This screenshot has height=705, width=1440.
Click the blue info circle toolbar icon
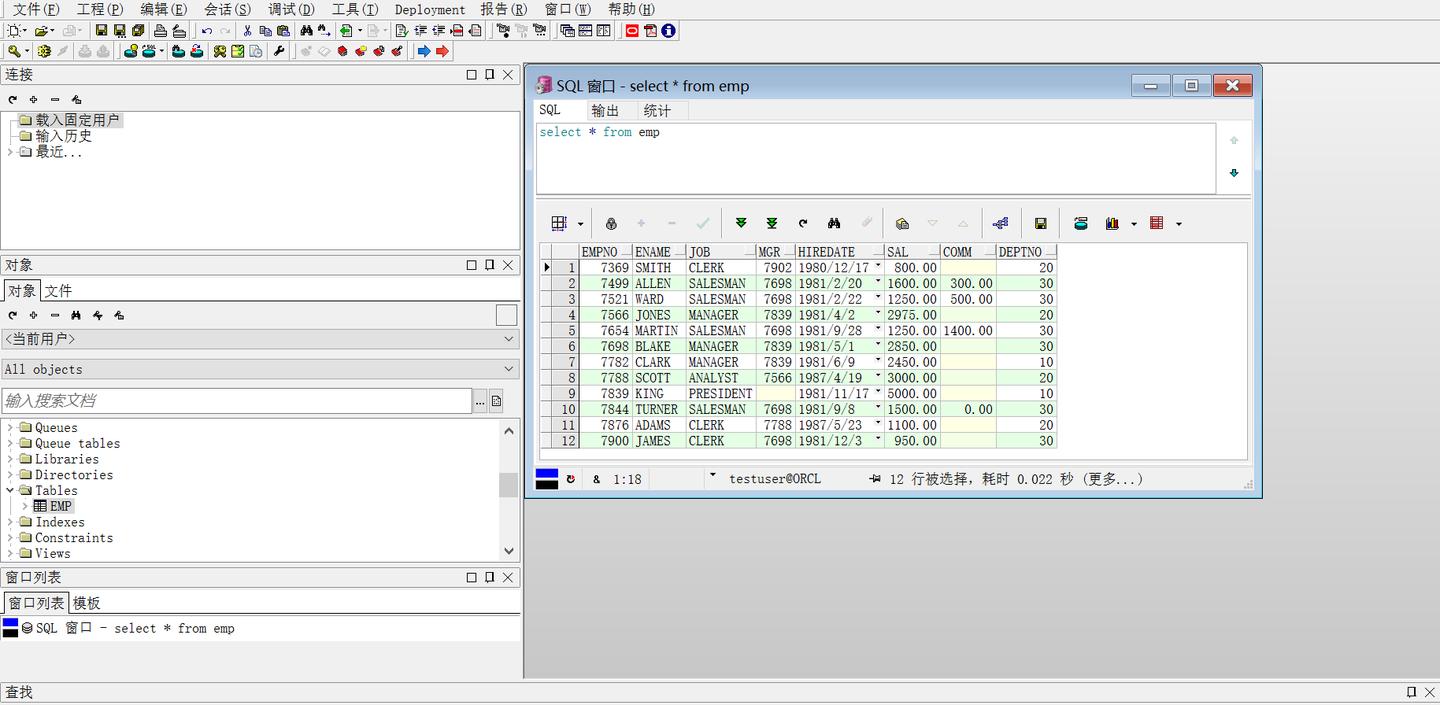point(668,31)
